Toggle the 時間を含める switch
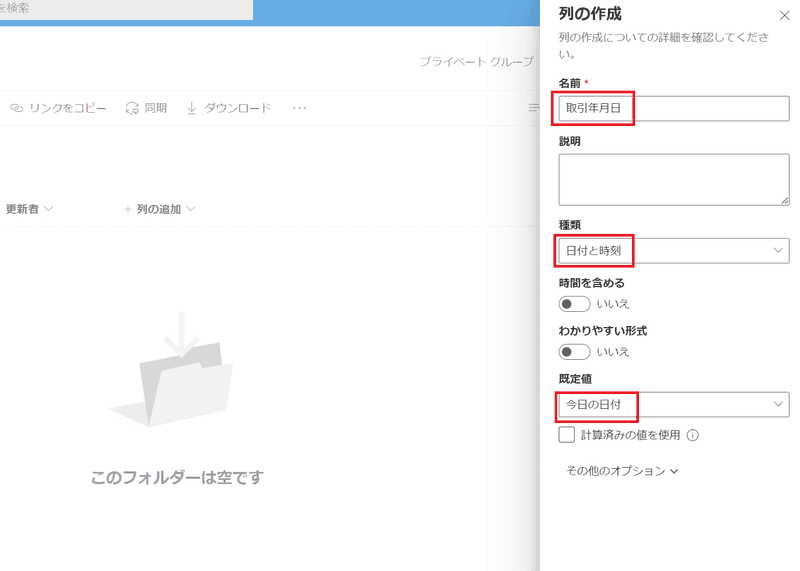The width and height of the screenshot is (800, 571). coord(574,304)
